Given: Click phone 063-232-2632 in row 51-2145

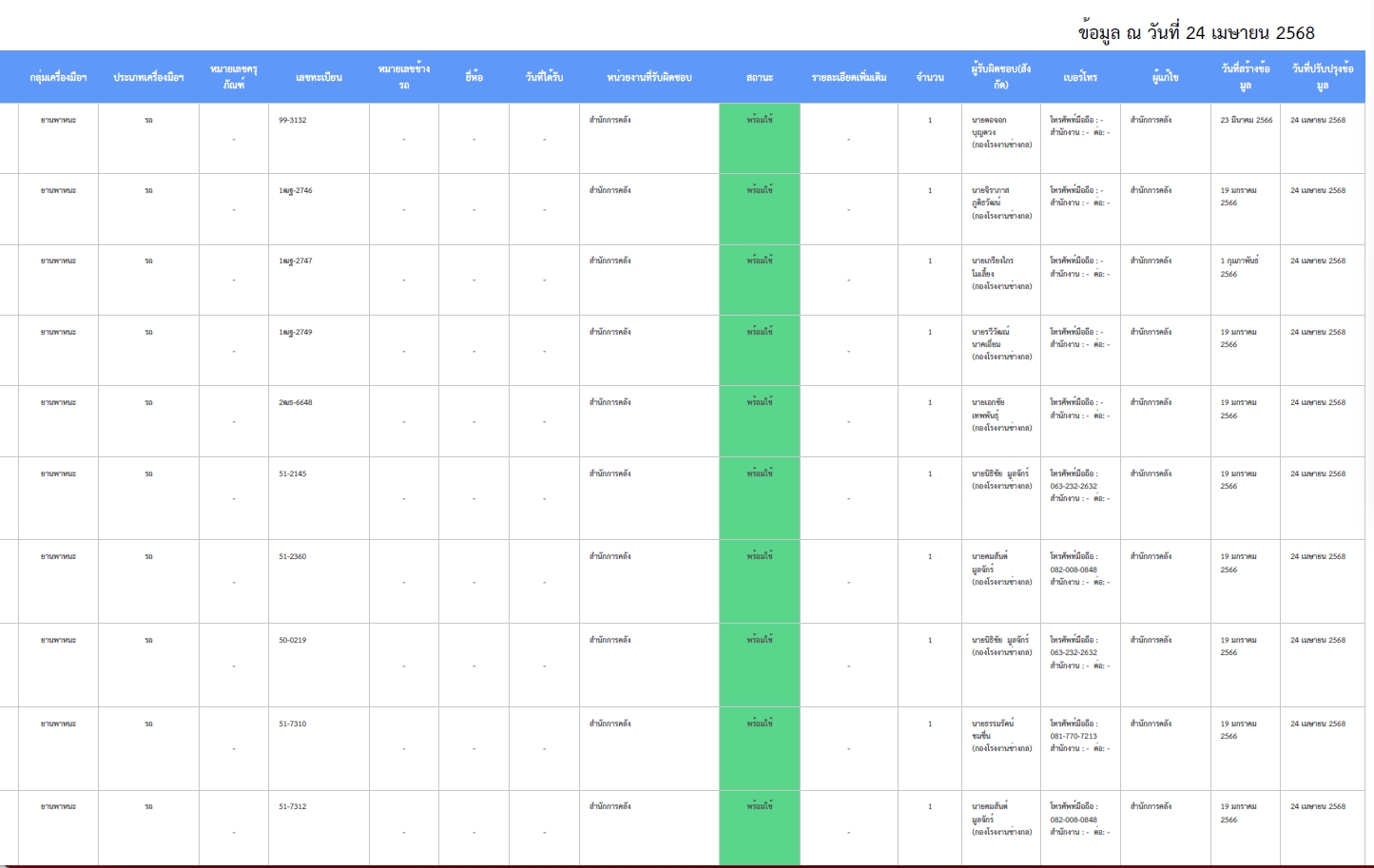Looking at the screenshot, I should (1074, 486).
